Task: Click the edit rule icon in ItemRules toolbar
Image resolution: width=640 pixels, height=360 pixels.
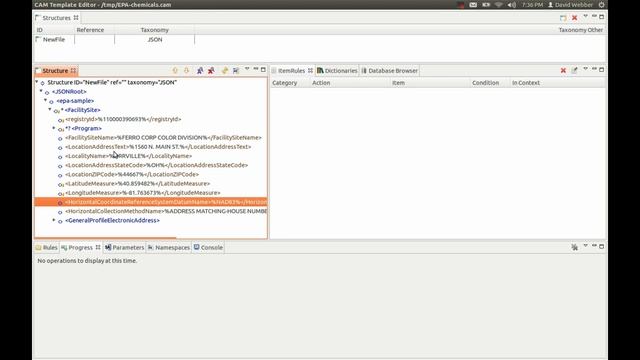Action: pyautogui.click(x=574, y=70)
